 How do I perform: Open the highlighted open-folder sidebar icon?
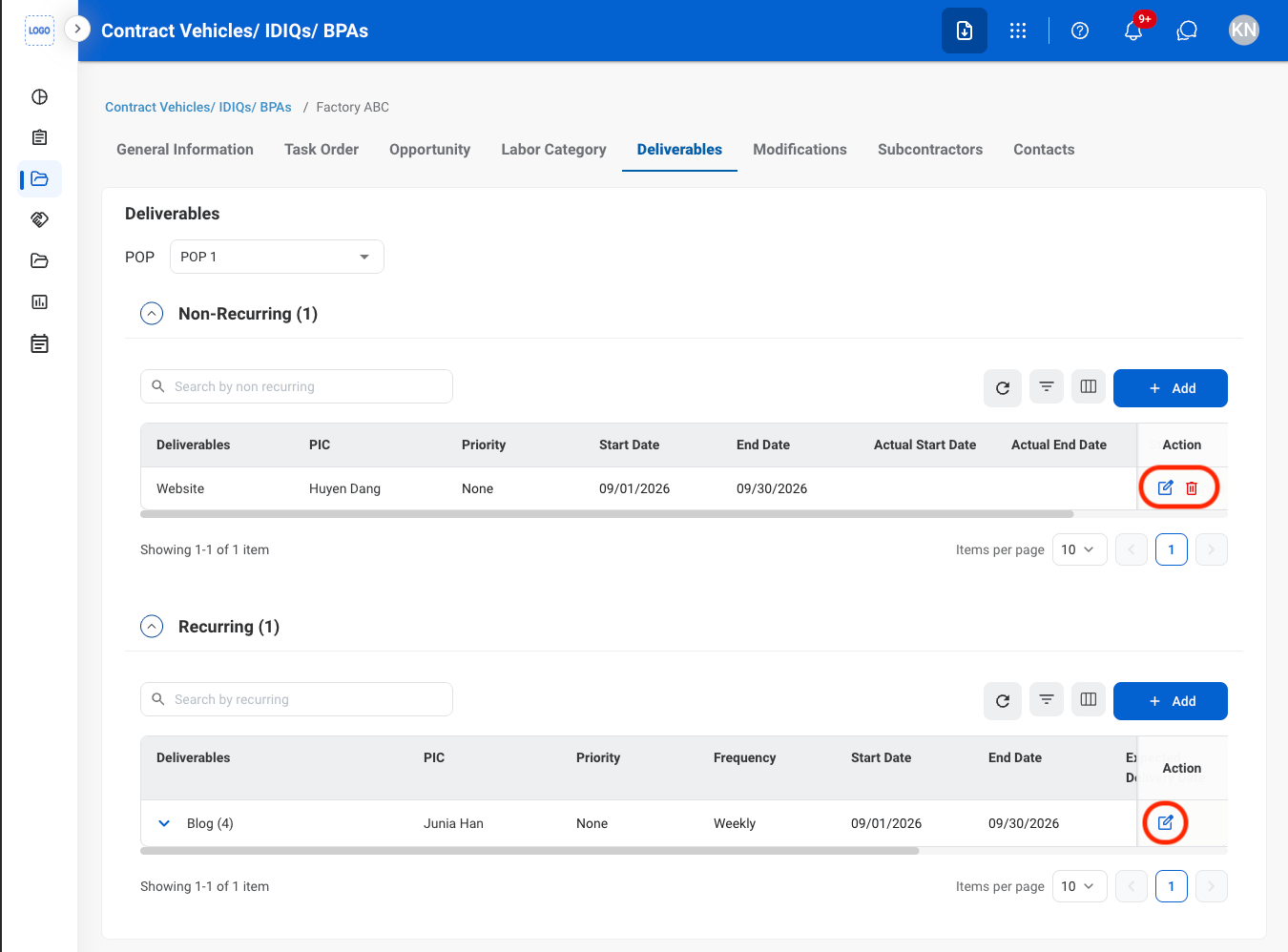pos(39,178)
